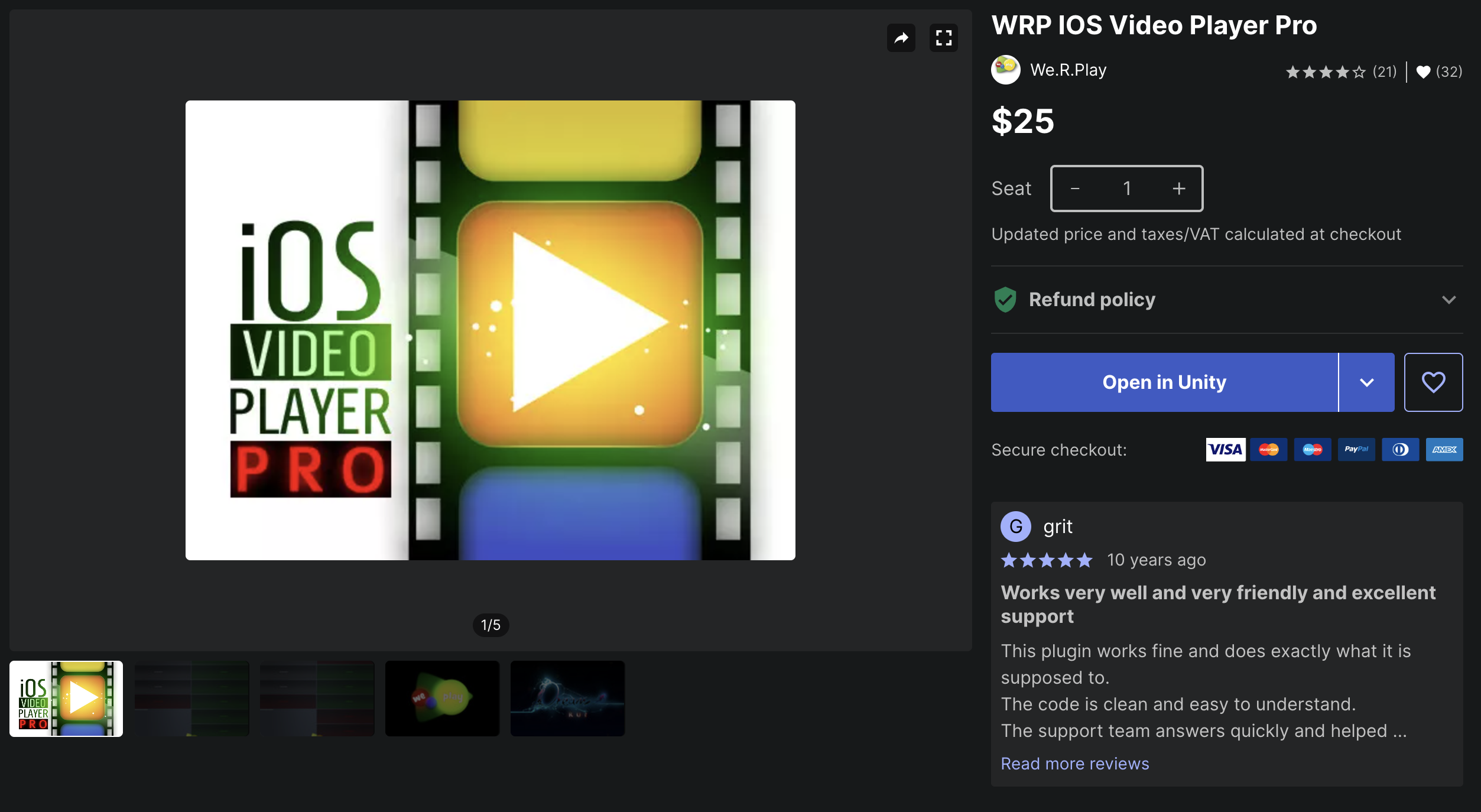Click the main iOS Video Player Pro image
The height and width of the screenshot is (812, 1481).
(490, 330)
